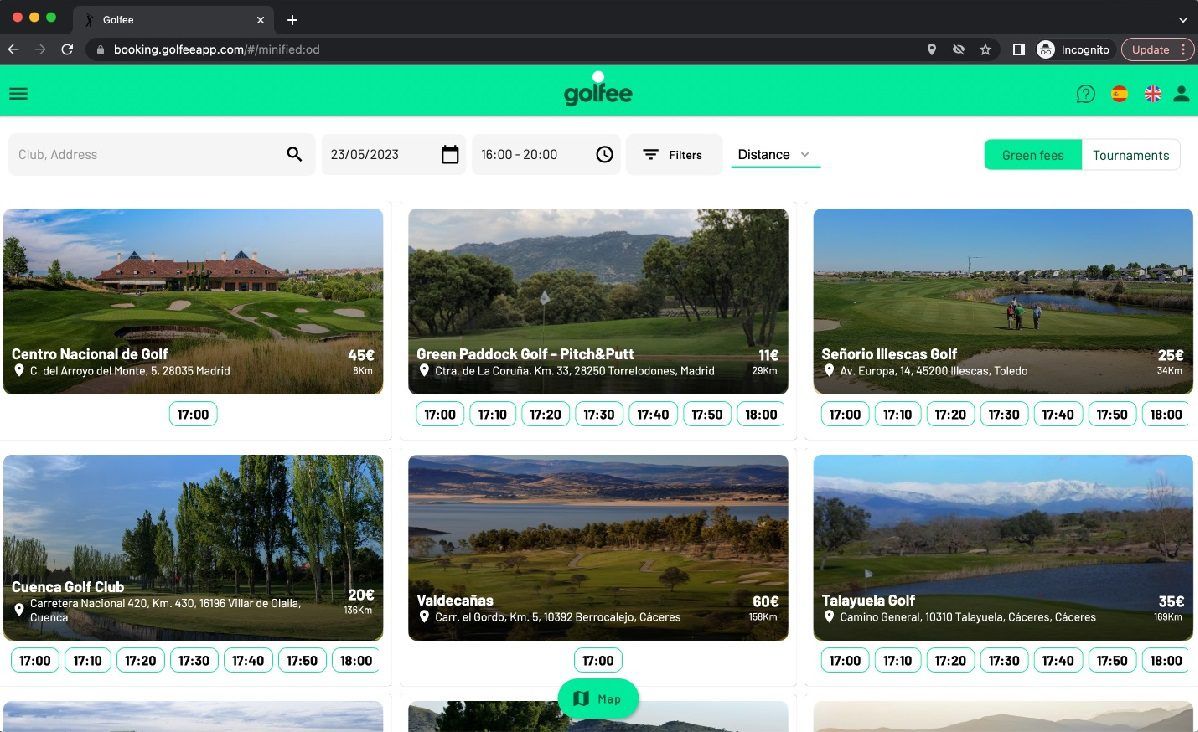Expand the browser tab search chevron

(x=1183, y=20)
